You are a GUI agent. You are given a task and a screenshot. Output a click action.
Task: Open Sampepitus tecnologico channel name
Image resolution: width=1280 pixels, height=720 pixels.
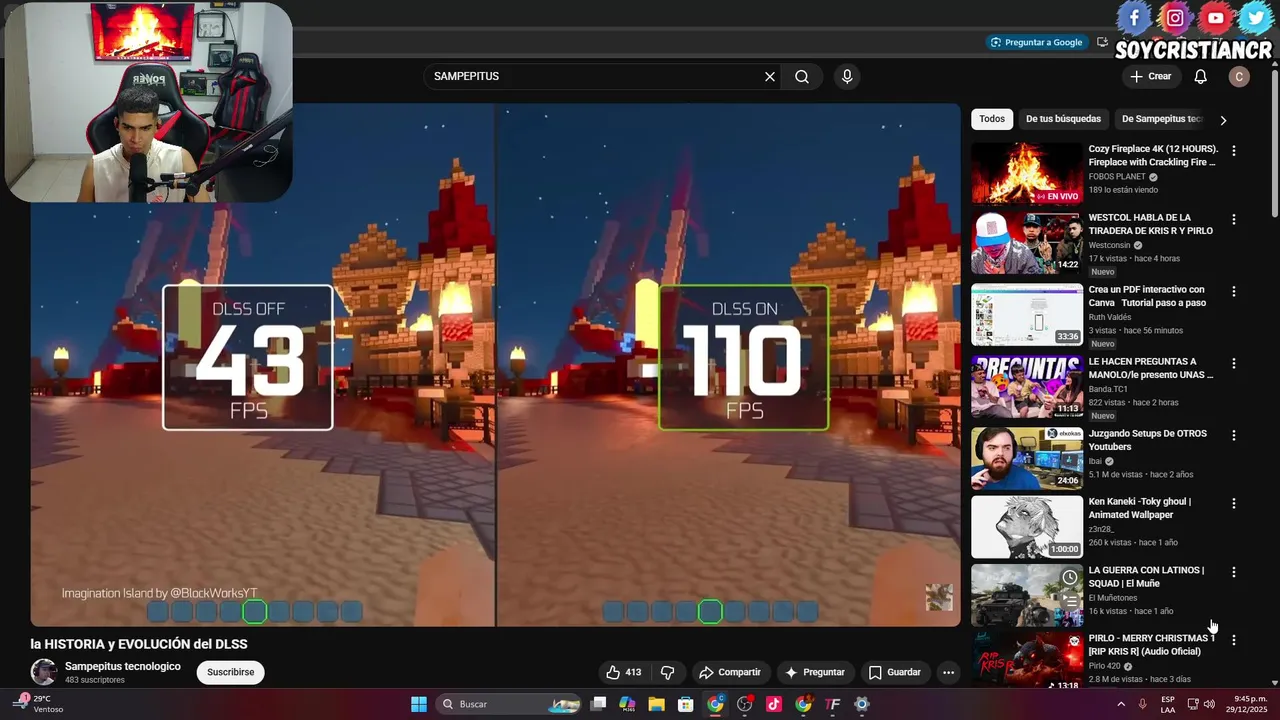coord(123,666)
